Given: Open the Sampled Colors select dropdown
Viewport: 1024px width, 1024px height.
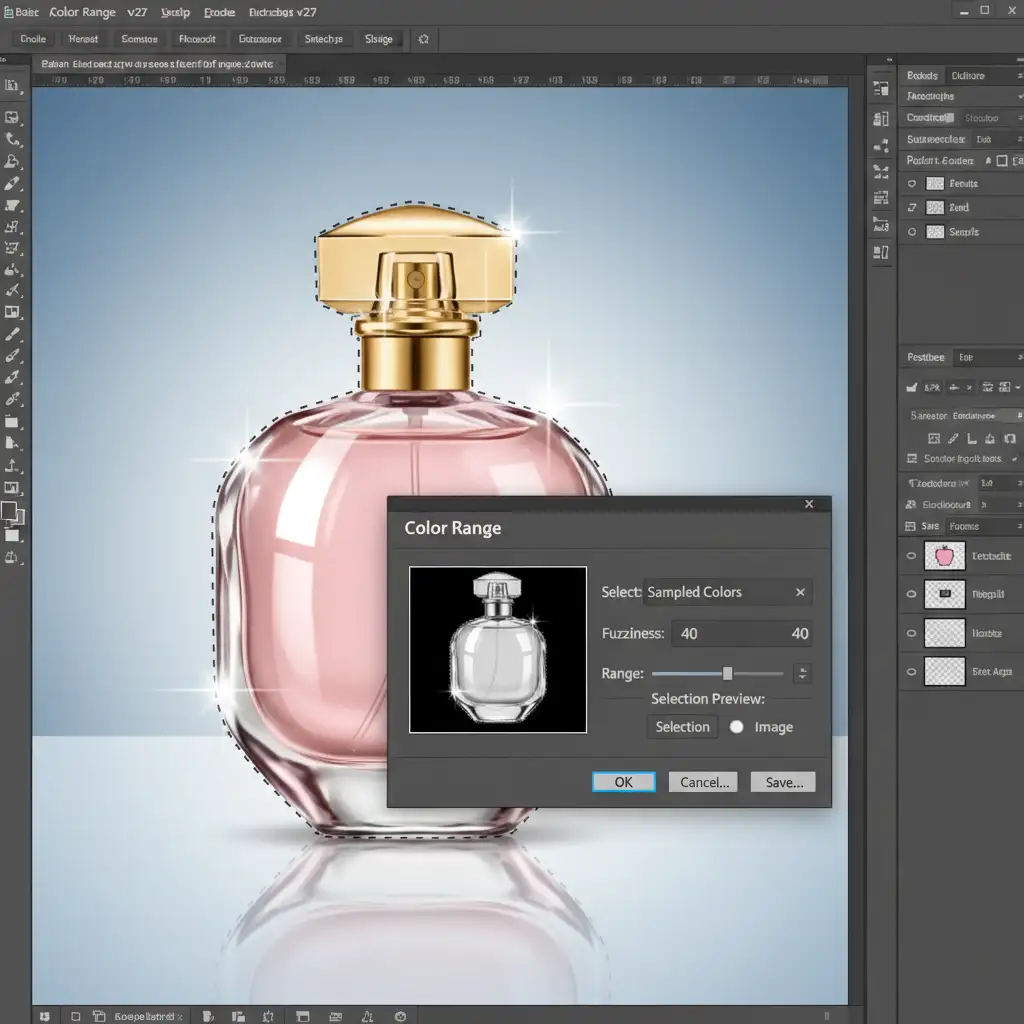Looking at the screenshot, I should coord(728,592).
